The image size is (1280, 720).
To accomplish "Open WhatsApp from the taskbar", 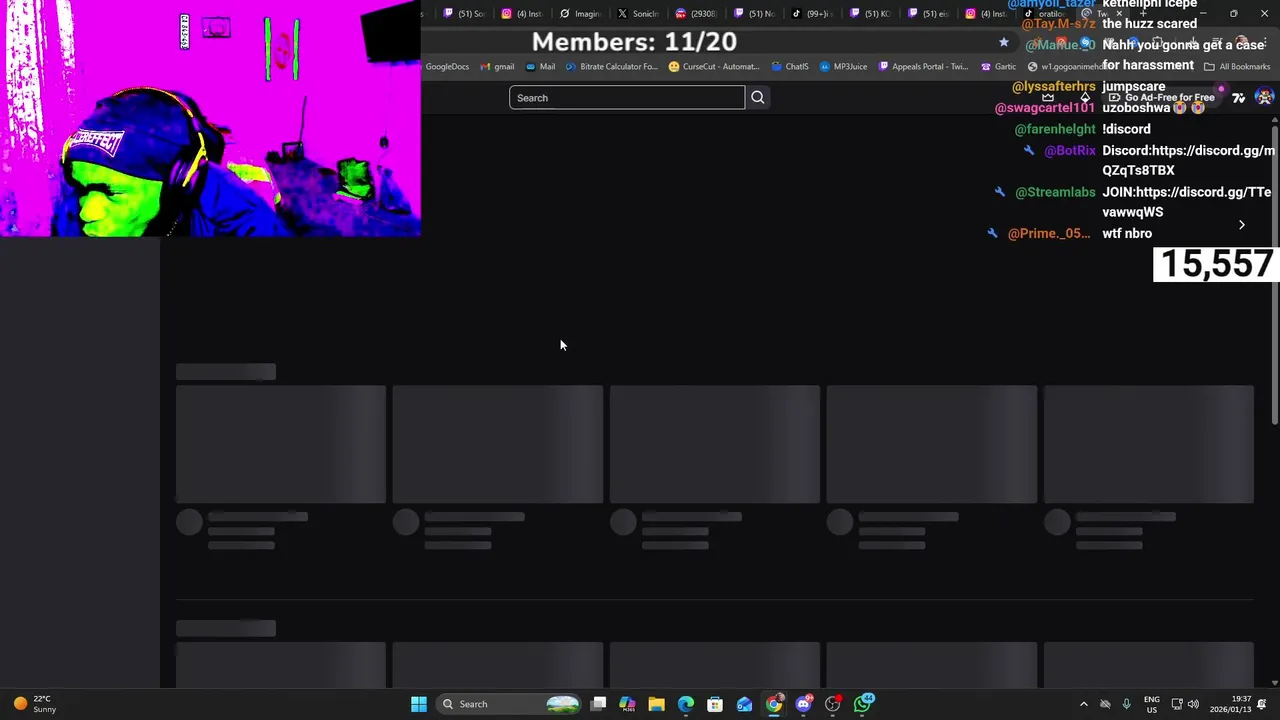I will pos(862,704).
